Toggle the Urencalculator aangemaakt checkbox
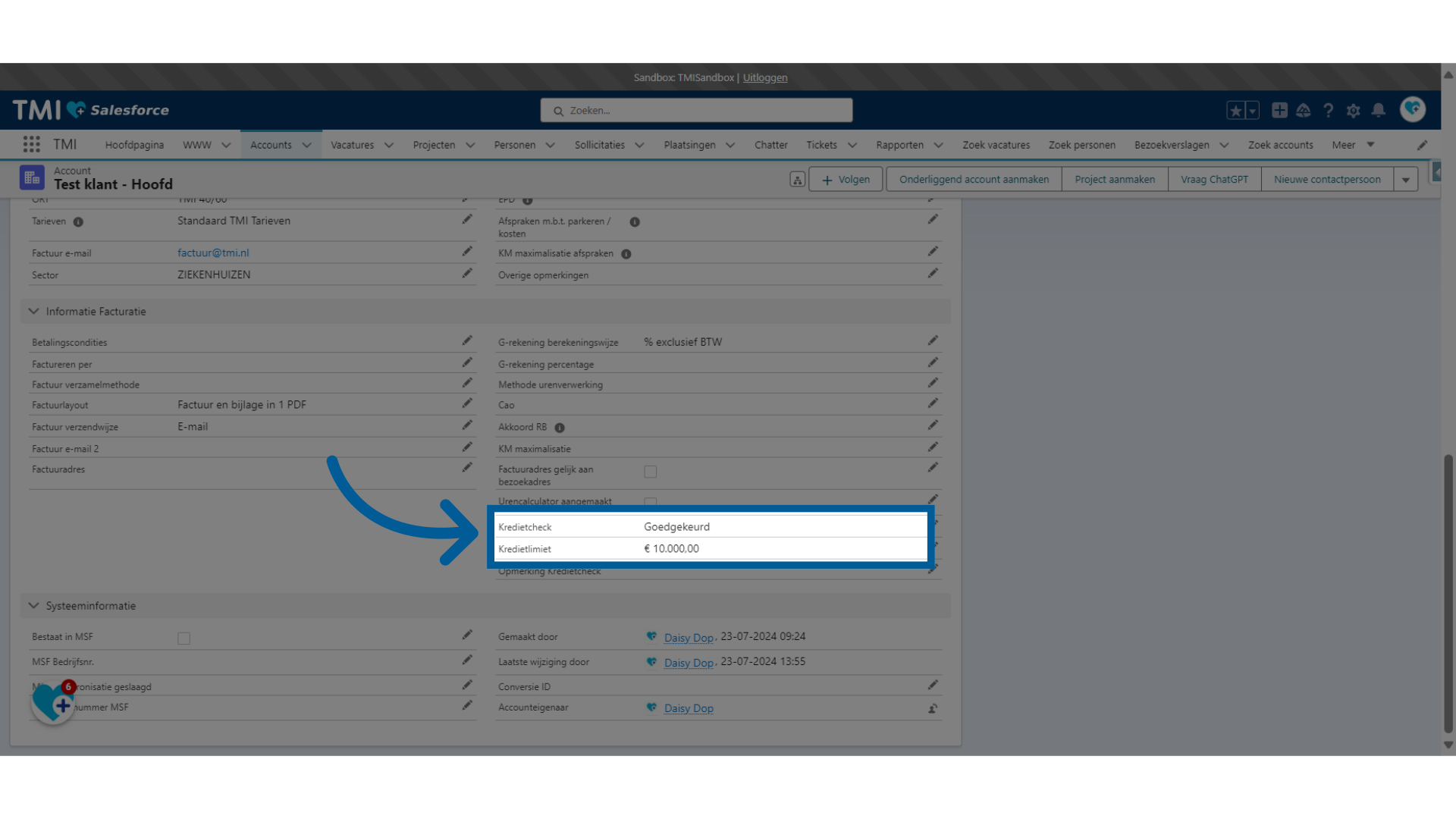 (x=649, y=500)
